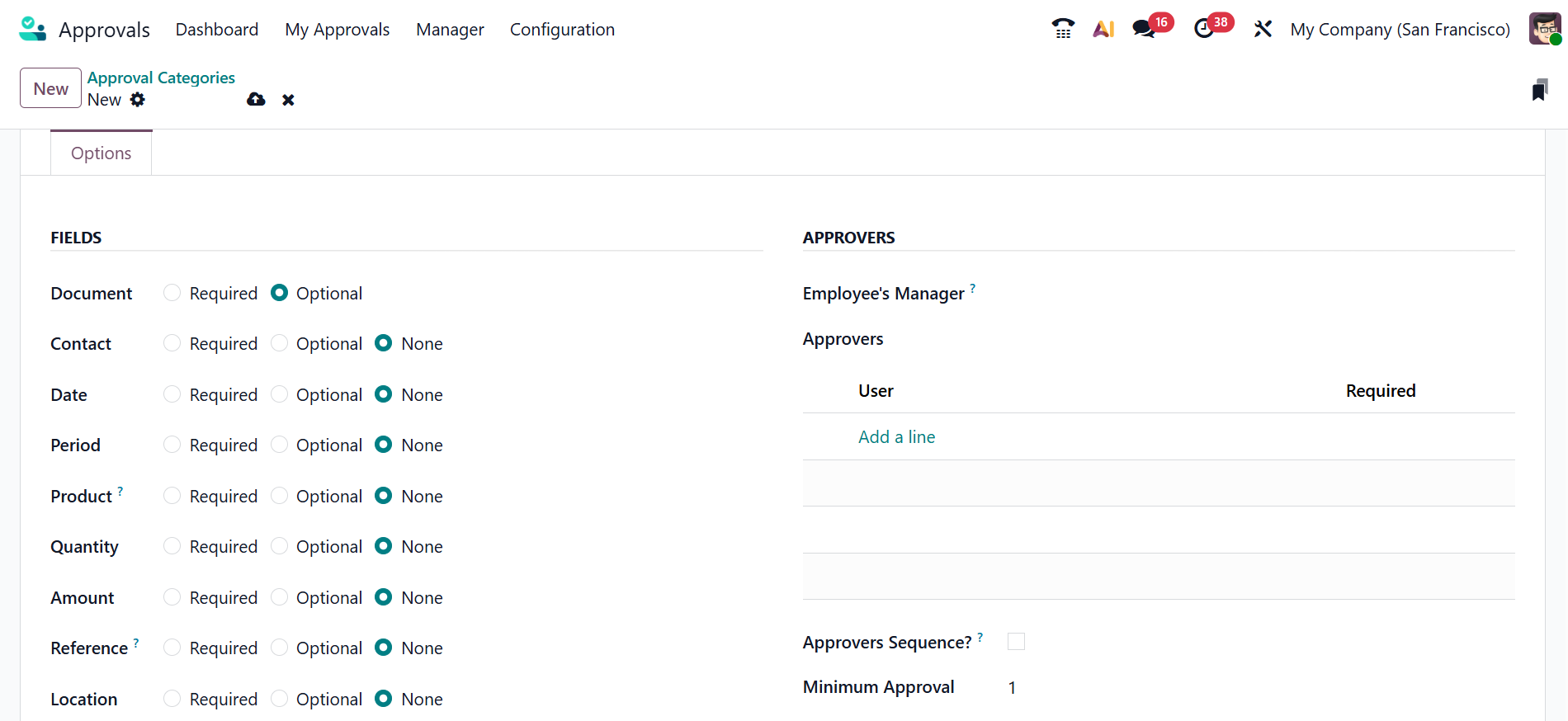Open the gear actions menu beside New
The height and width of the screenshot is (721, 1568).
[138, 100]
